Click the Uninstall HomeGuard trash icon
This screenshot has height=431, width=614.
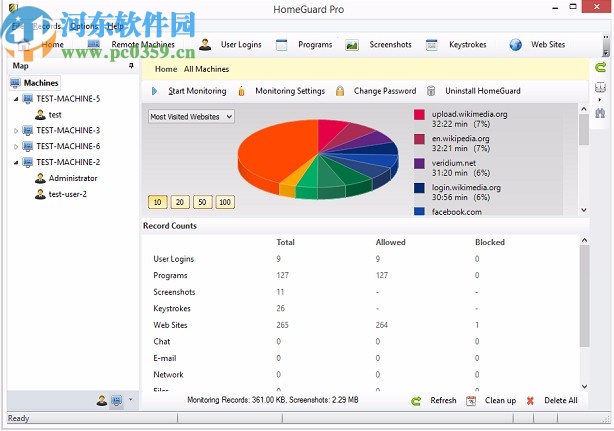point(431,91)
